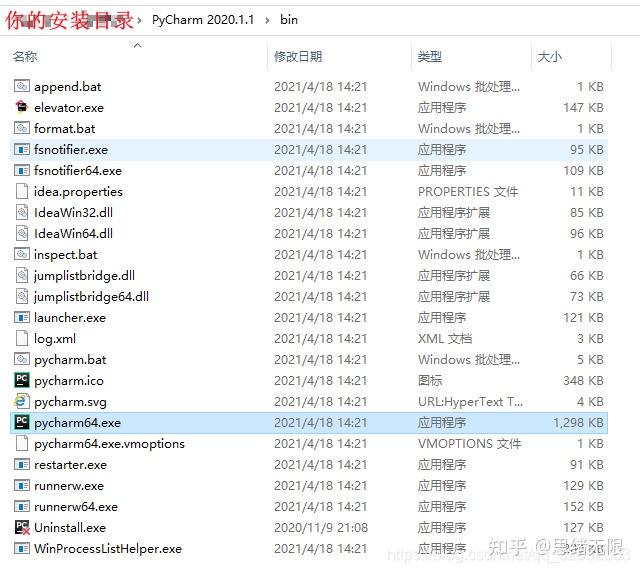Select the file name restarter.exe
640x573 pixels.
coord(71,465)
